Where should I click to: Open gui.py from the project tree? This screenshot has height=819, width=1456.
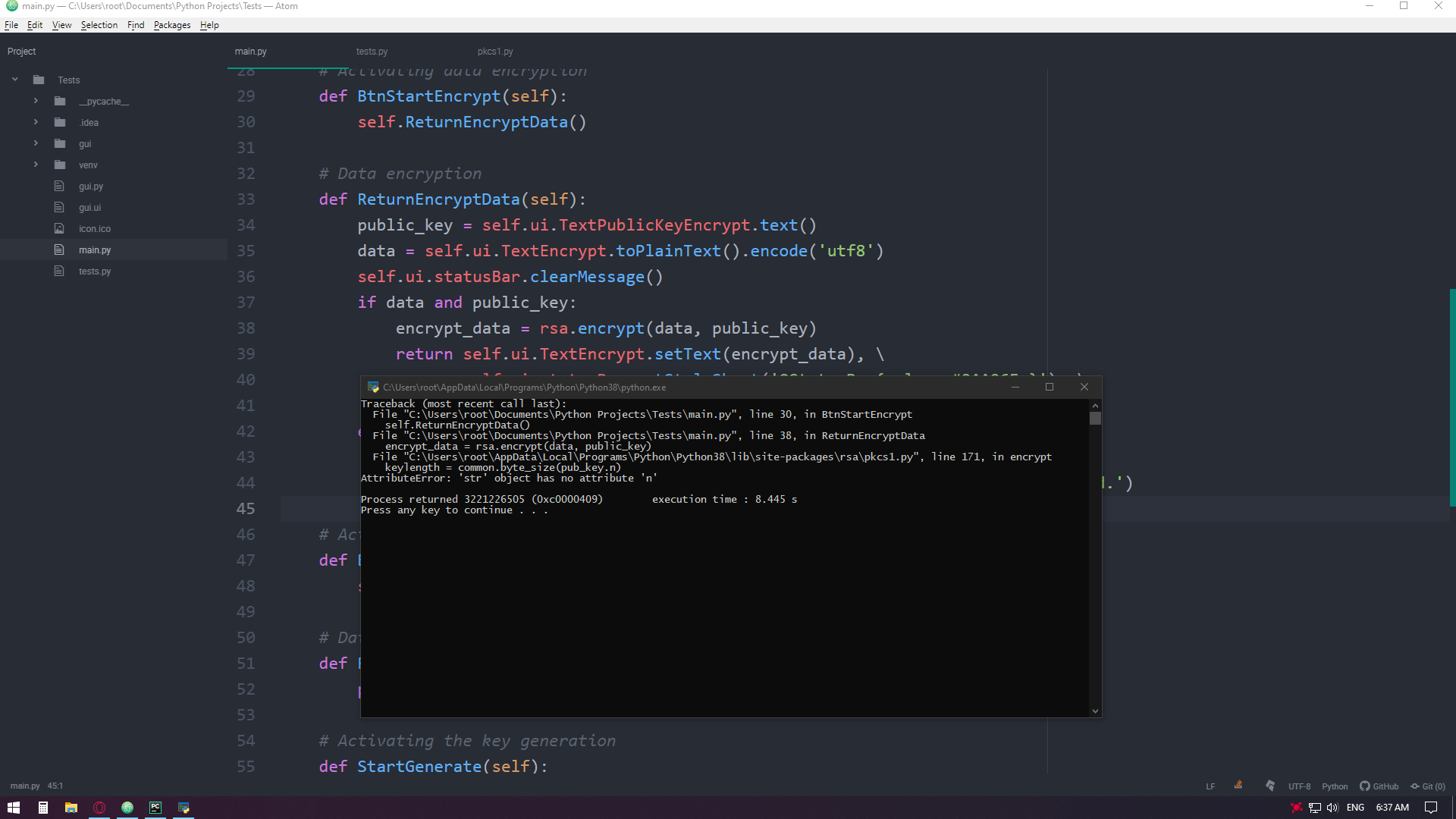coord(91,187)
